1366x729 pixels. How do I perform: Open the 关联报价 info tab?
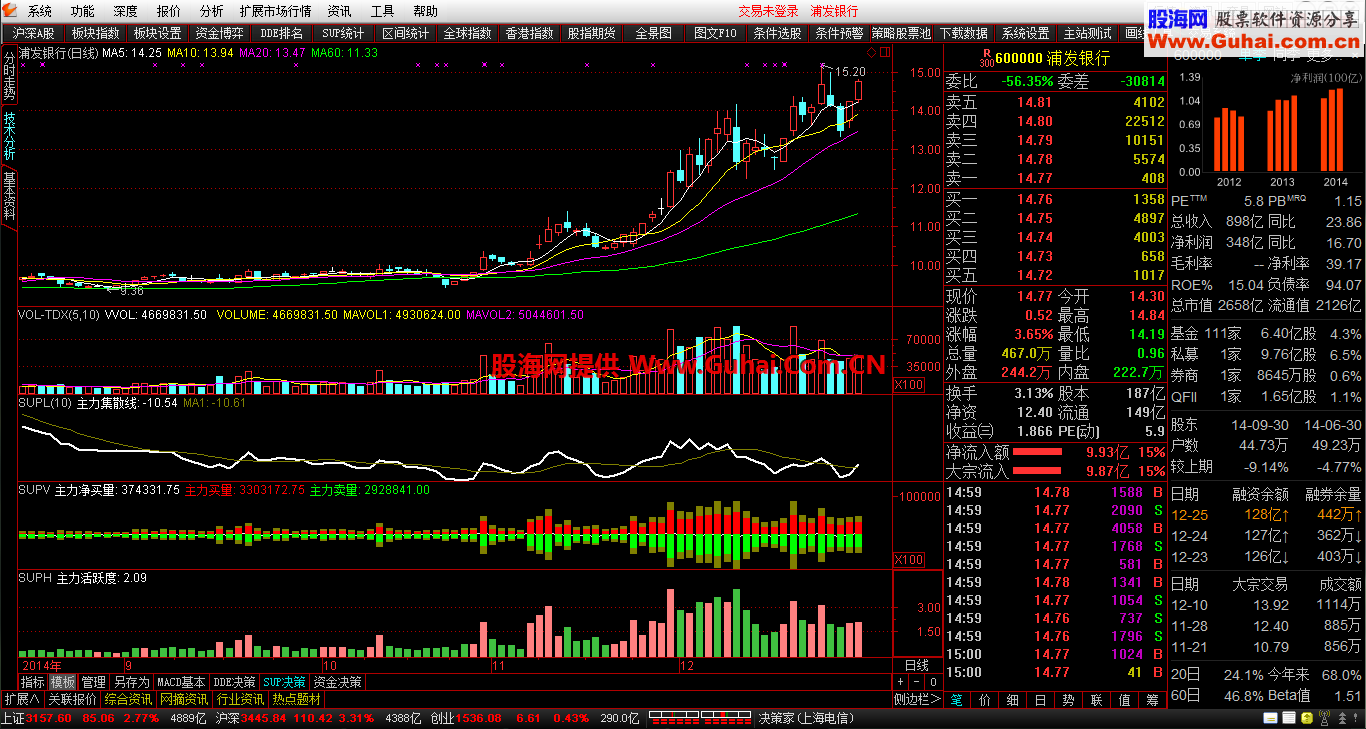[73, 699]
